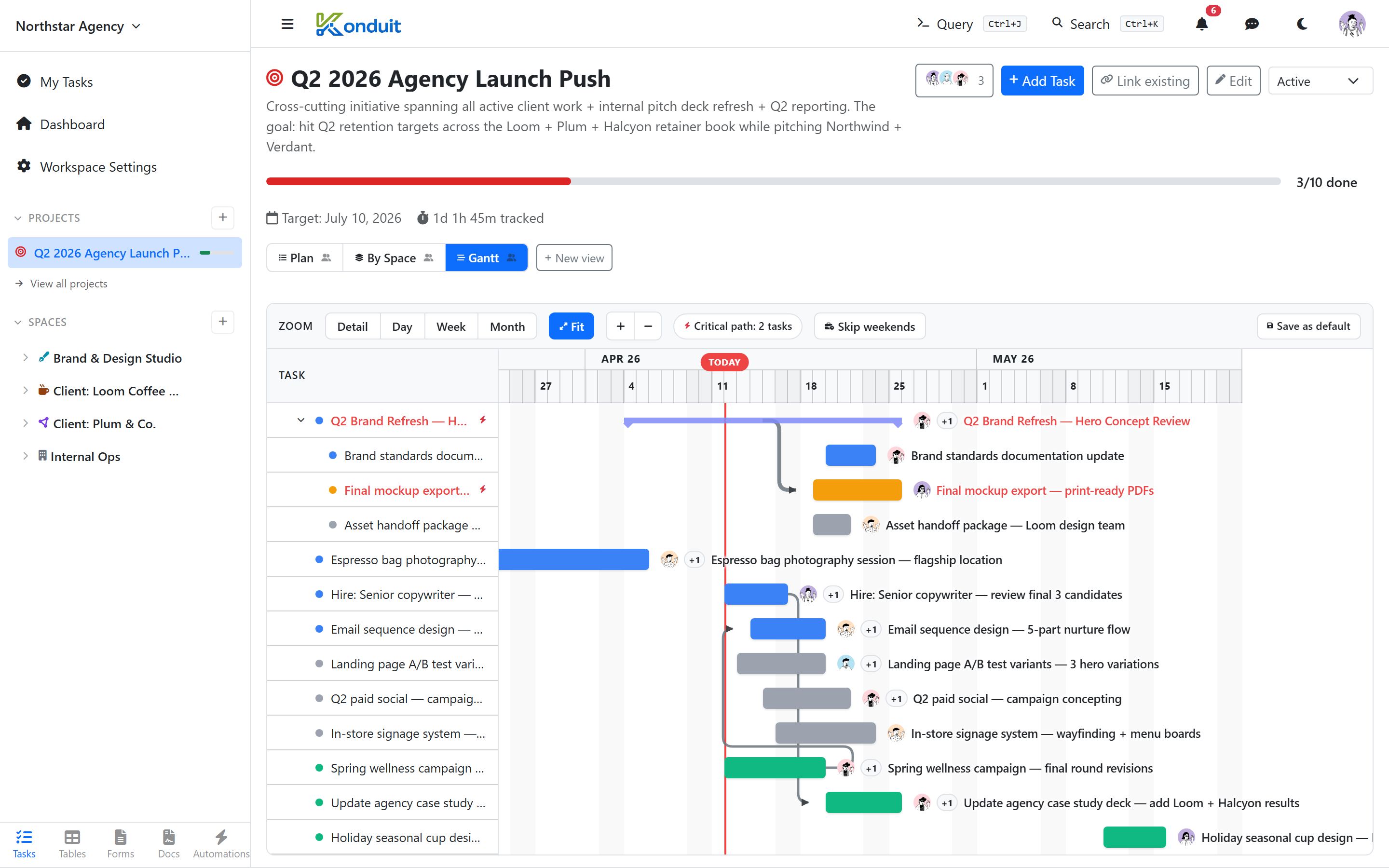Screen dimensions: 1389x868
Task: Open the chat messages icon
Action: (x=1252, y=24)
